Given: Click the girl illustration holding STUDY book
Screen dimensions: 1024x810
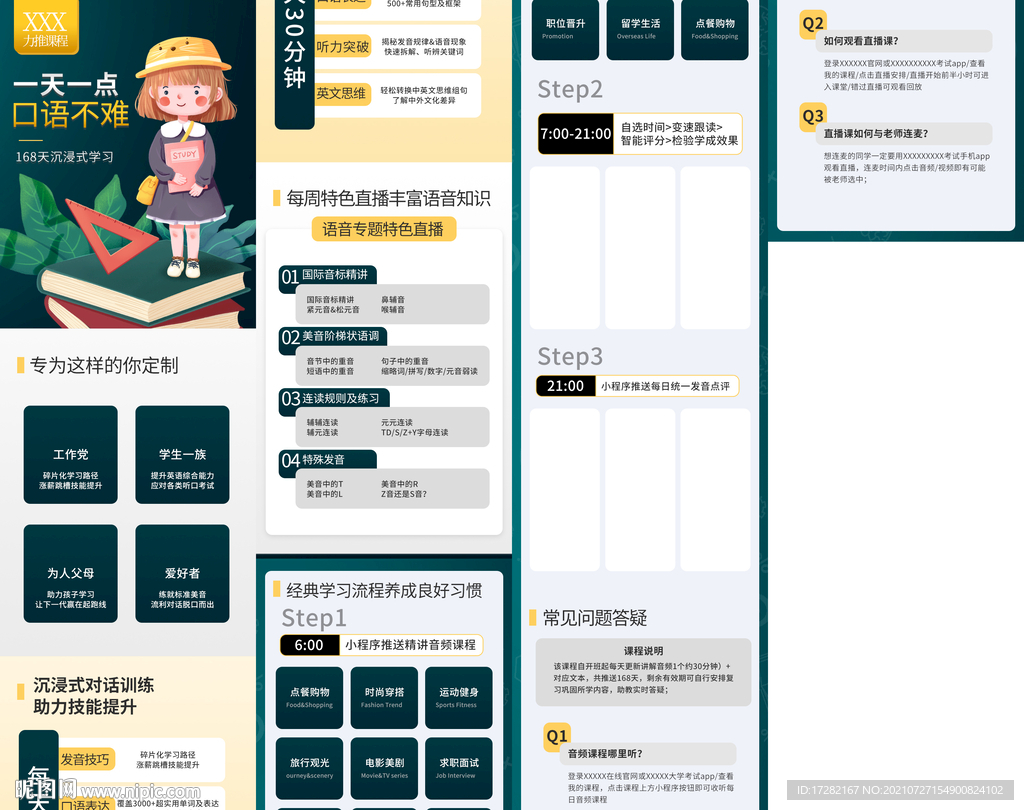Looking at the screenshot, I should tap(184, 157).
